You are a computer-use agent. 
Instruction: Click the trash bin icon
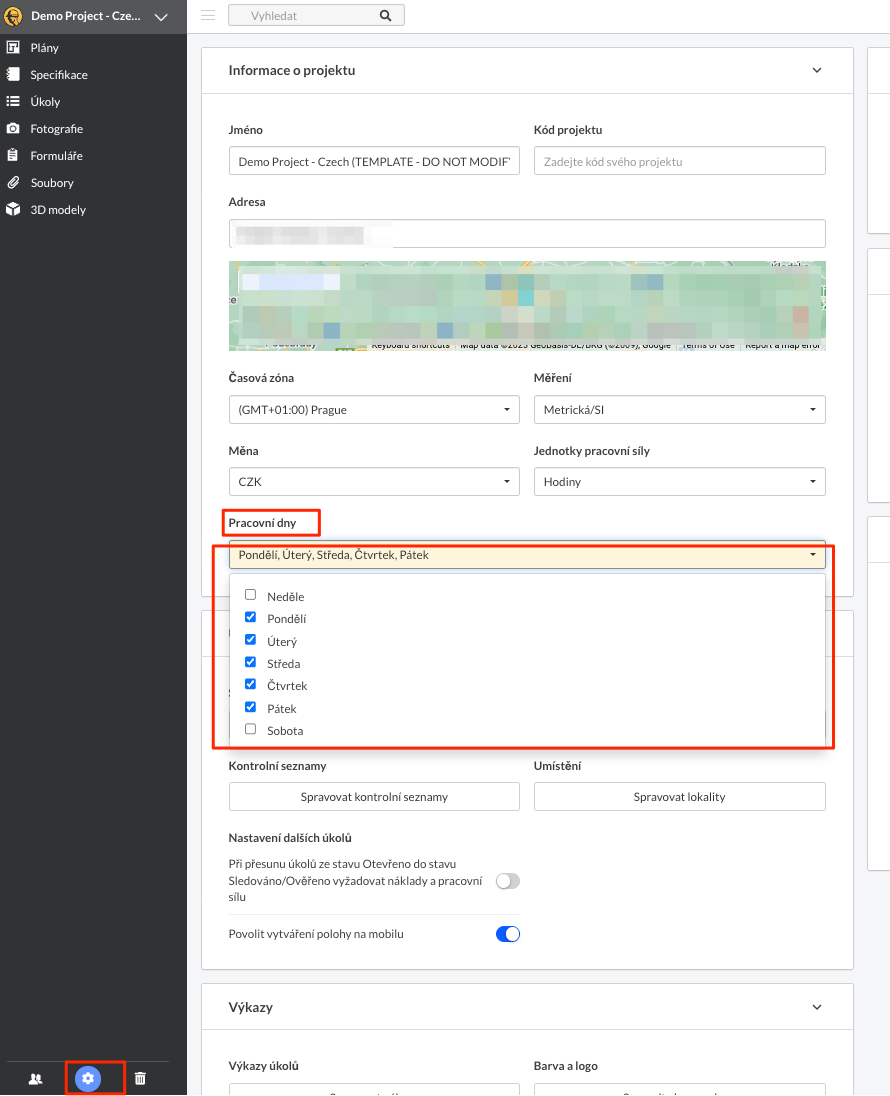click(x=141, y=1079)
